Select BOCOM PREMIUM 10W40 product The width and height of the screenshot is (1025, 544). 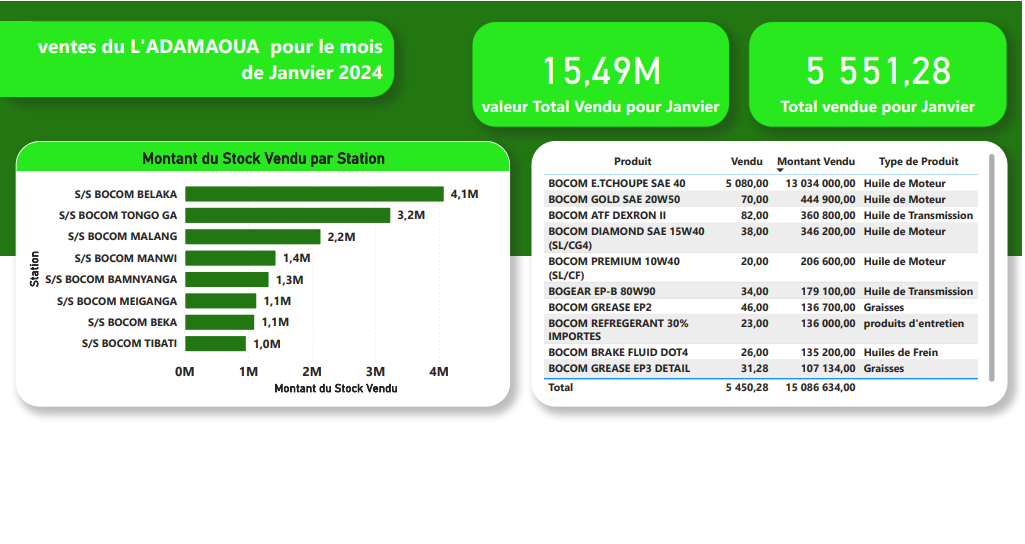click(x=614, y=268)
